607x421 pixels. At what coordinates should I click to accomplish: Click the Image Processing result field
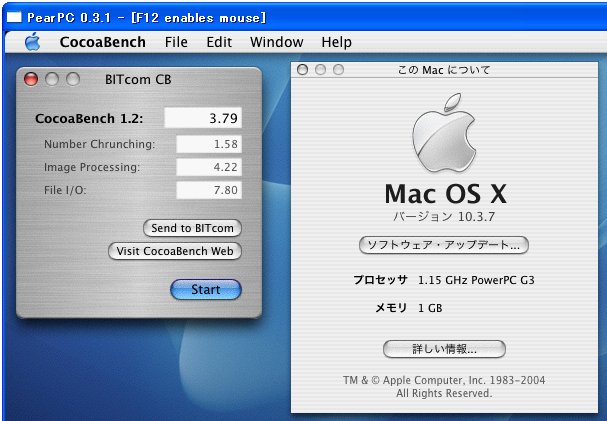209,167
